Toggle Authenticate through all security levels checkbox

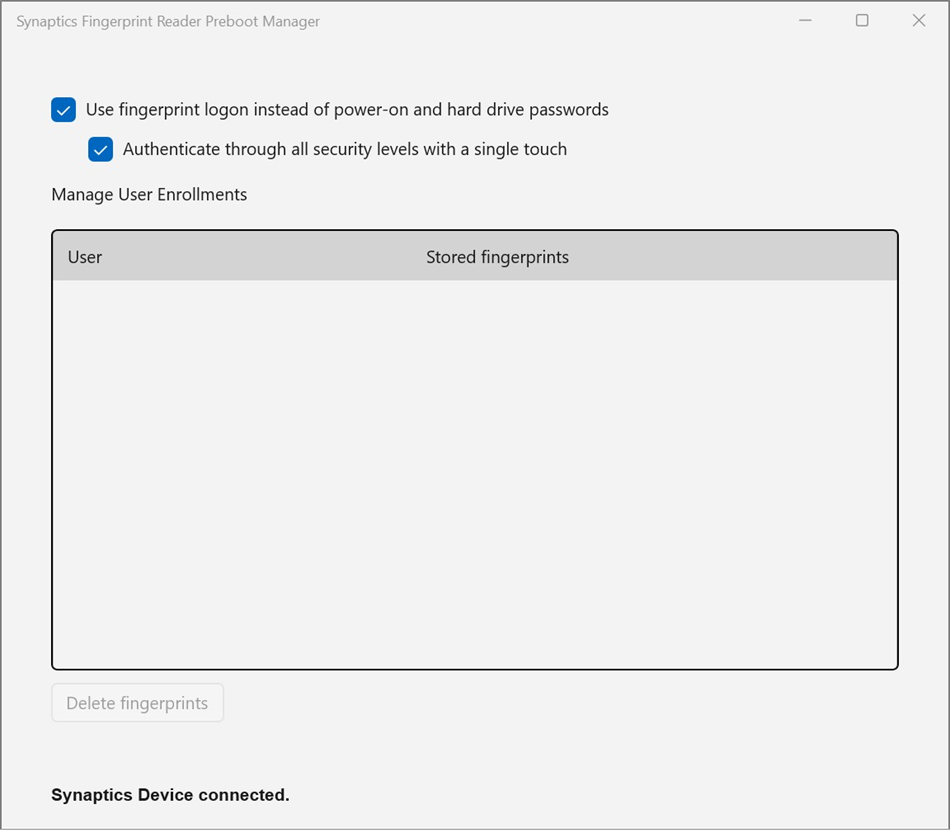point(101,149)
